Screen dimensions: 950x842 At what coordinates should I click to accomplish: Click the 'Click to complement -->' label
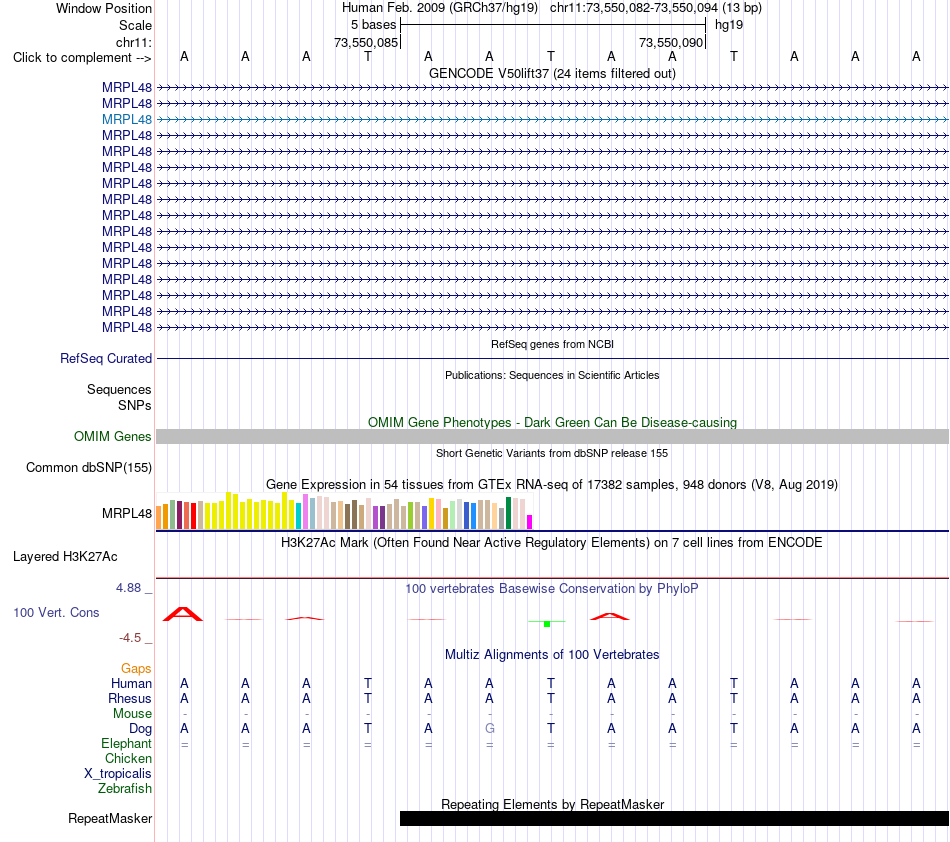[x=82, y=58]
